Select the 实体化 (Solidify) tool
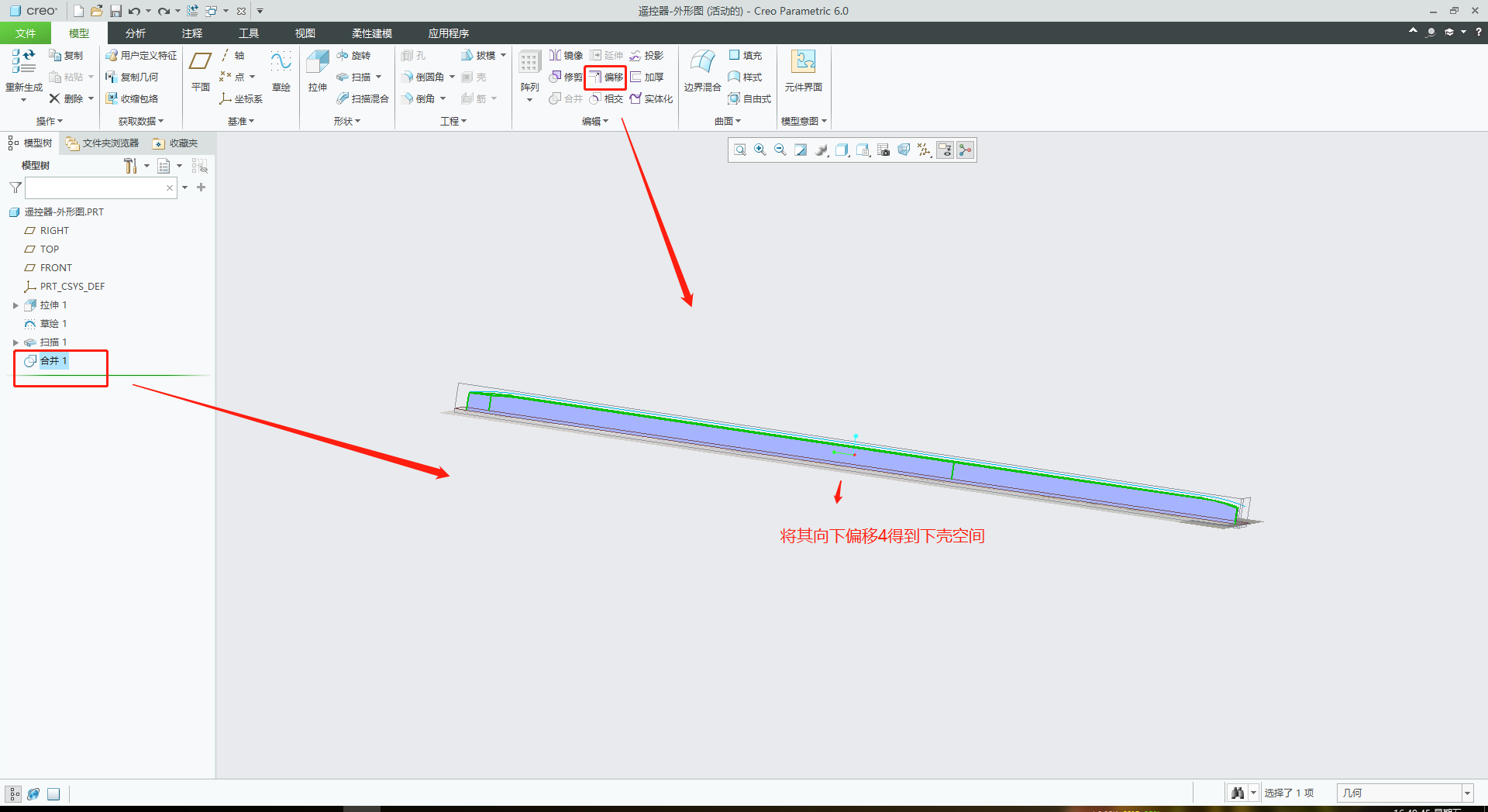This screenshot has height=812, width=1488. click(x=651, y=98)
